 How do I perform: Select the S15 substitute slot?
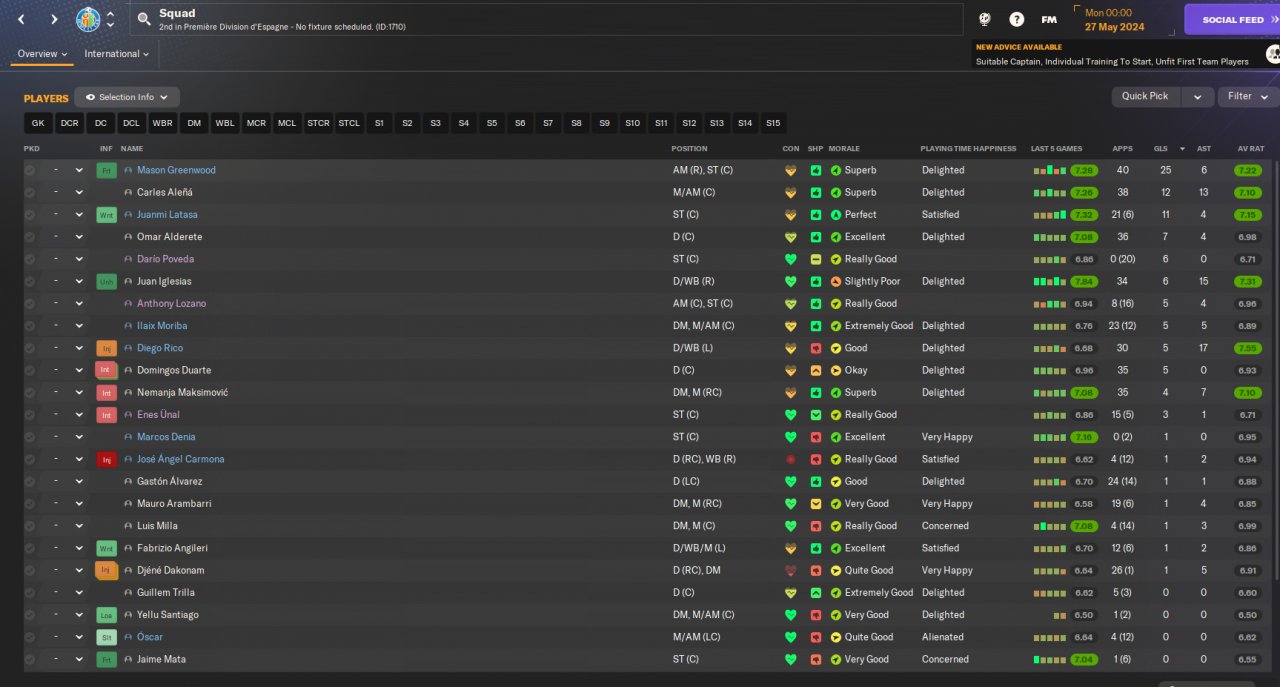pos(773,123)
